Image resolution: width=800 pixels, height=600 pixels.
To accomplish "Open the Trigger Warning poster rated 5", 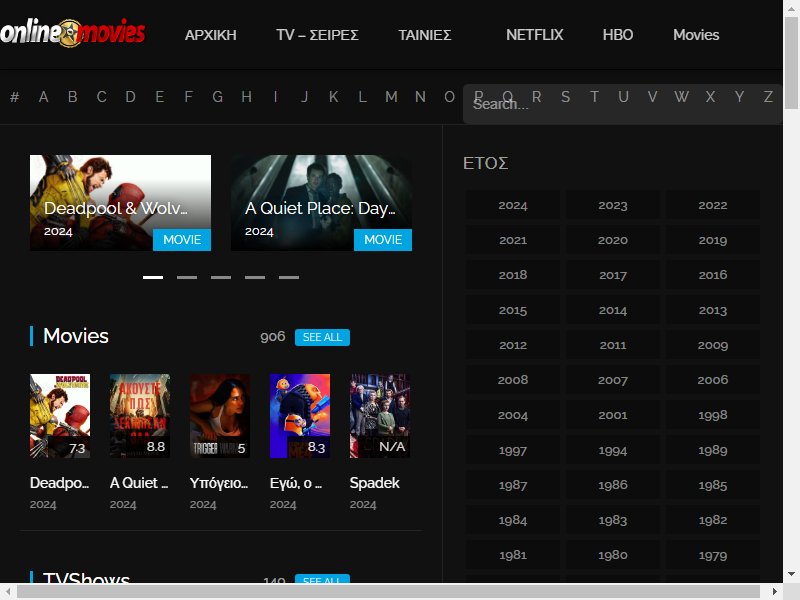I will 220,416.
